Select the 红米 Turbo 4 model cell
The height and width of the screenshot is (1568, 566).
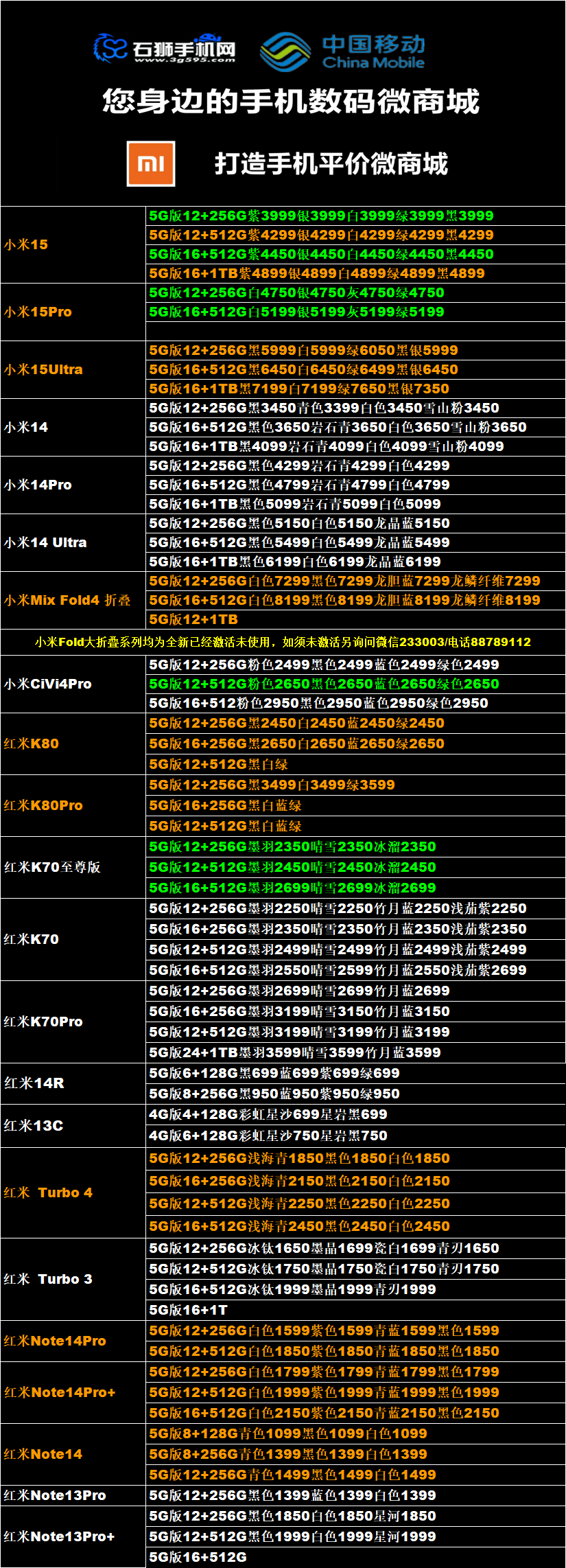point(73,1192)
